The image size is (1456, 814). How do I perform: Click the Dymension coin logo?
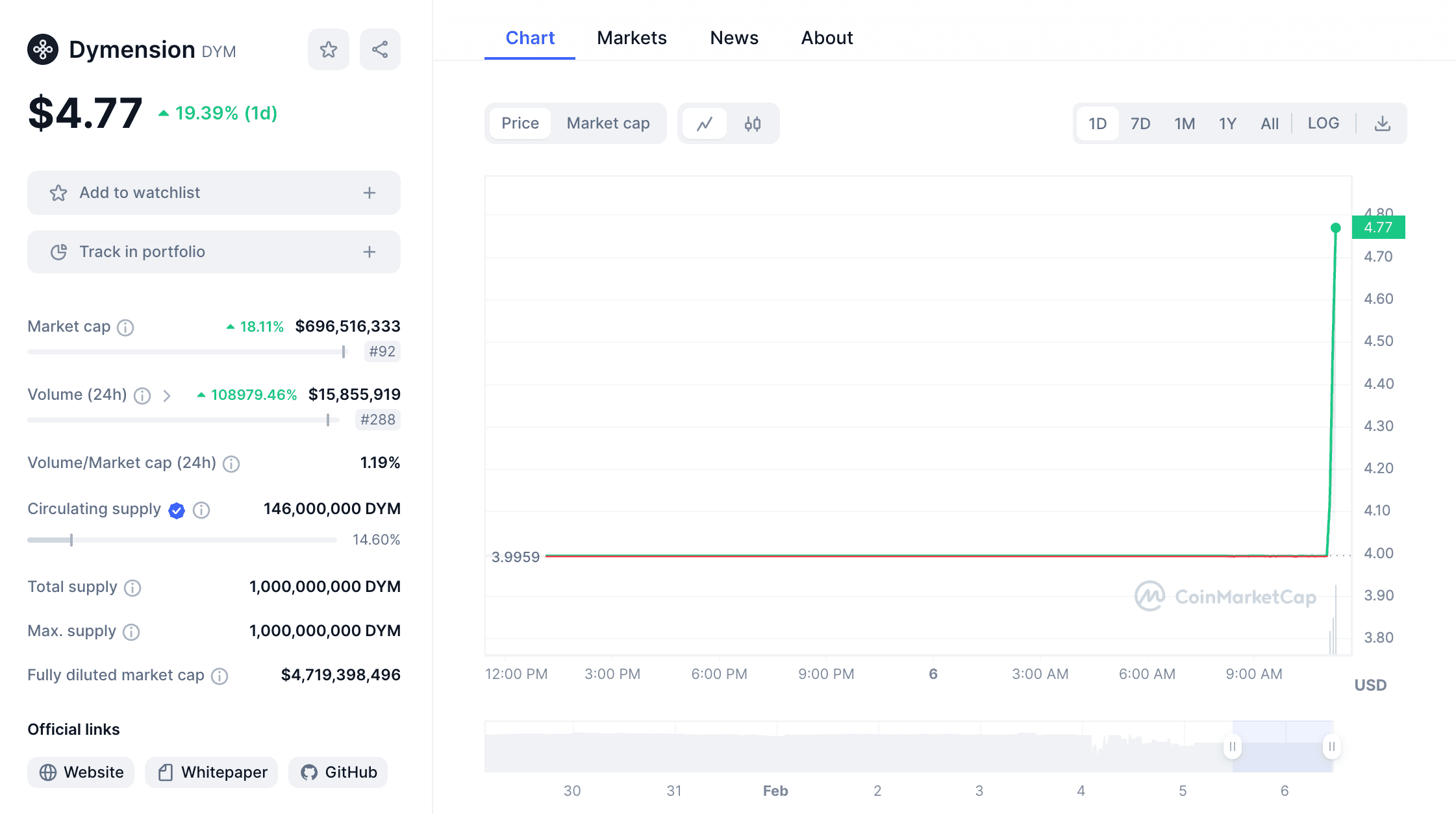tap(43, 49)
